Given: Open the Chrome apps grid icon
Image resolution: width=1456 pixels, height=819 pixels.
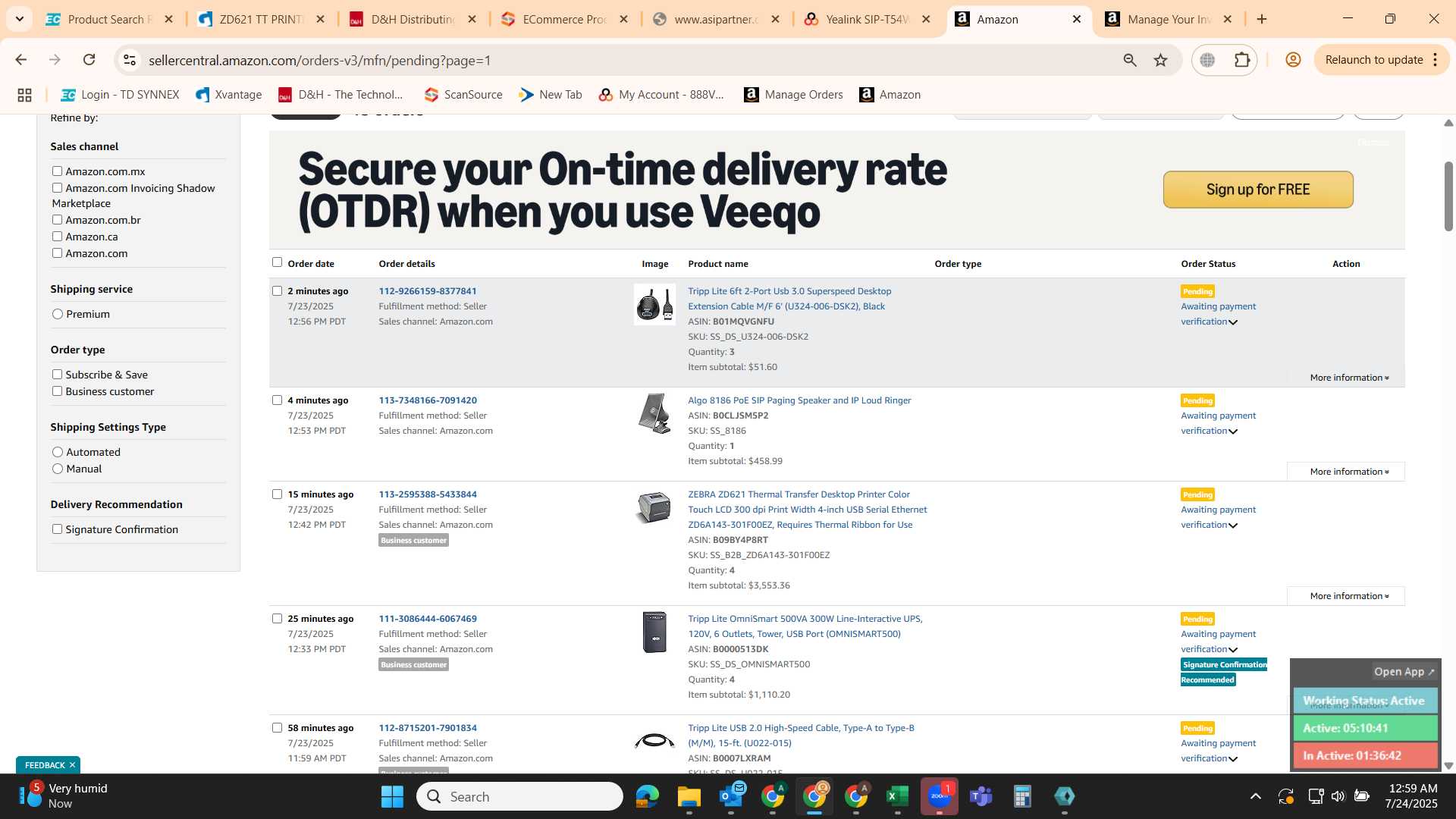Looking at the screenshot, I should (24, 95).
